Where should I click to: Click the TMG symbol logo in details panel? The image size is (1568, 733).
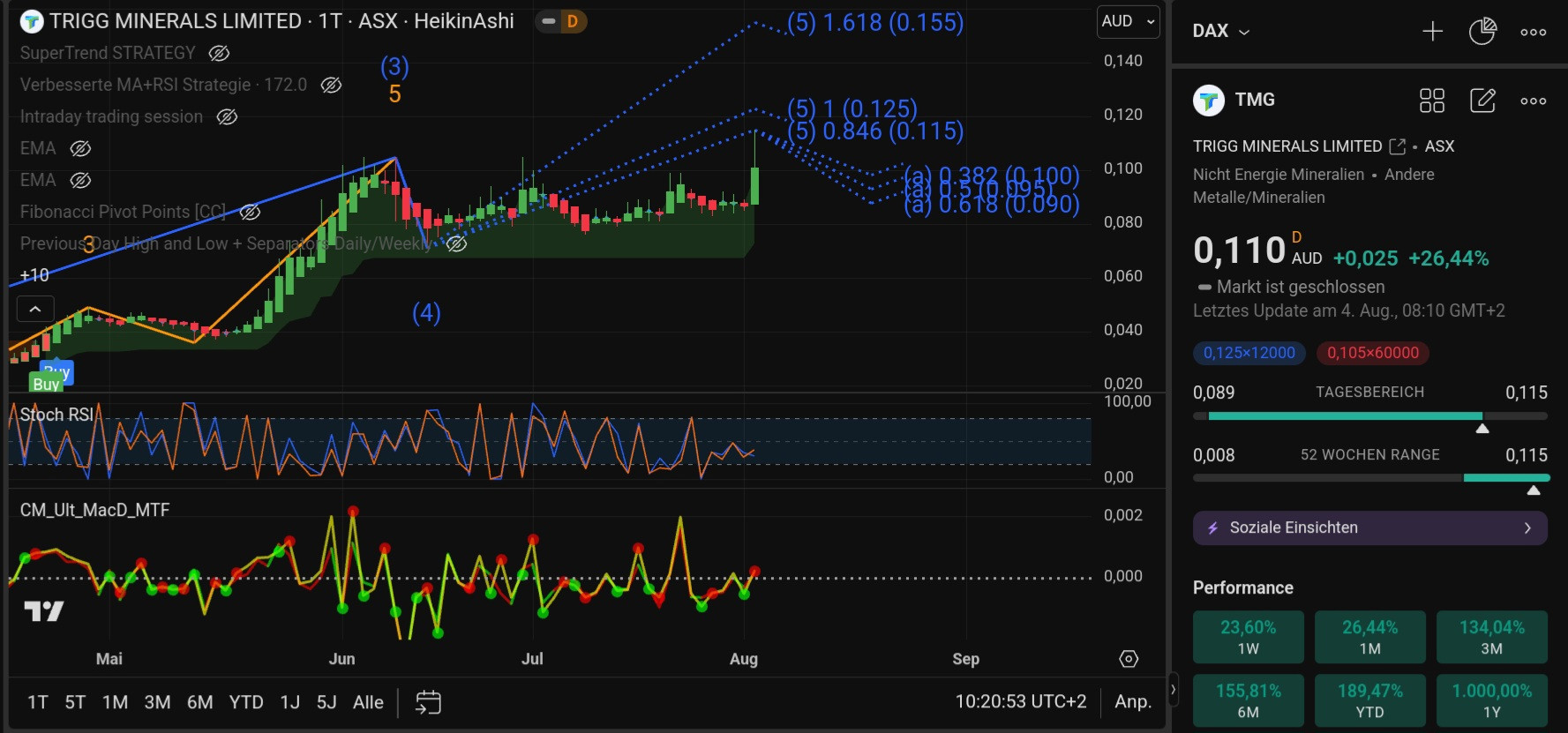(1209, 101)
